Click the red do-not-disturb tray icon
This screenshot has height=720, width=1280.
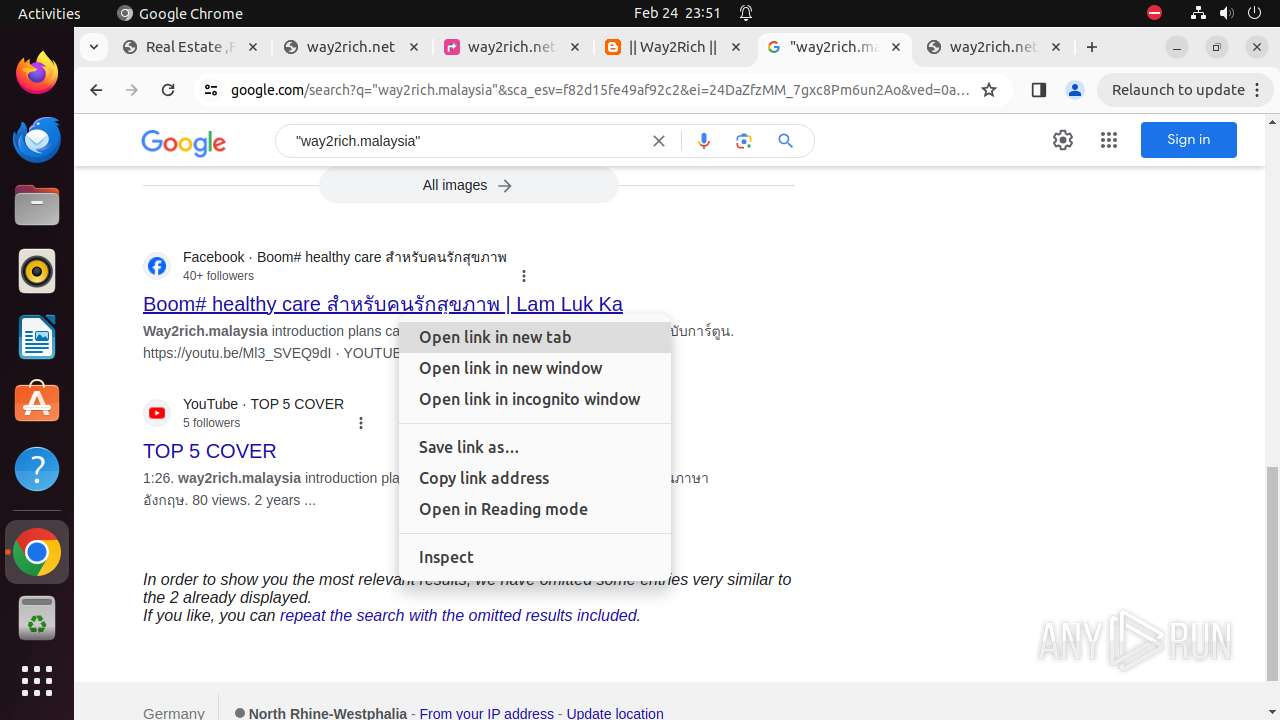[x=1155, y=13]
